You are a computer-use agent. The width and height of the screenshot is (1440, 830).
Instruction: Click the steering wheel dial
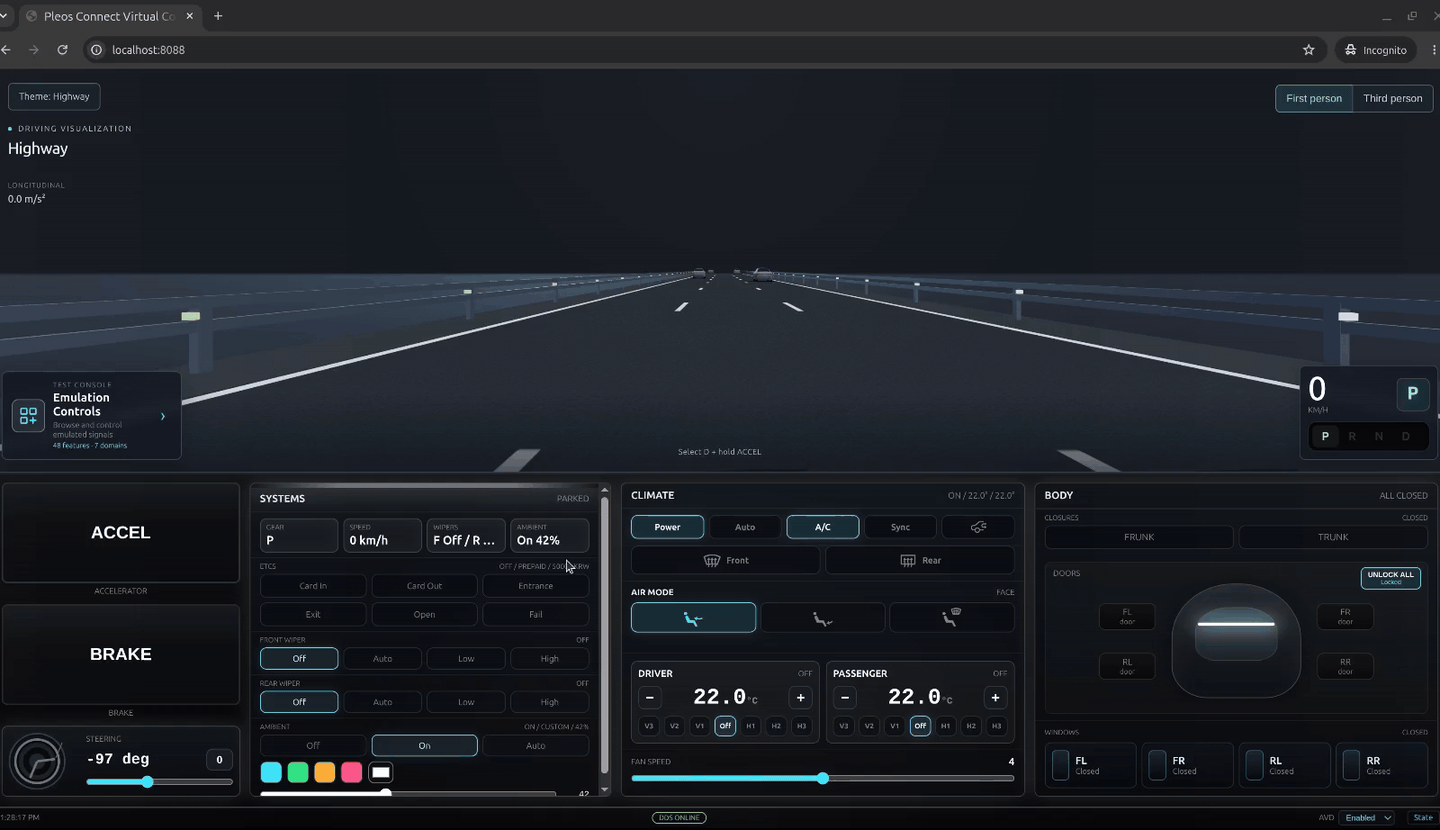37,762
